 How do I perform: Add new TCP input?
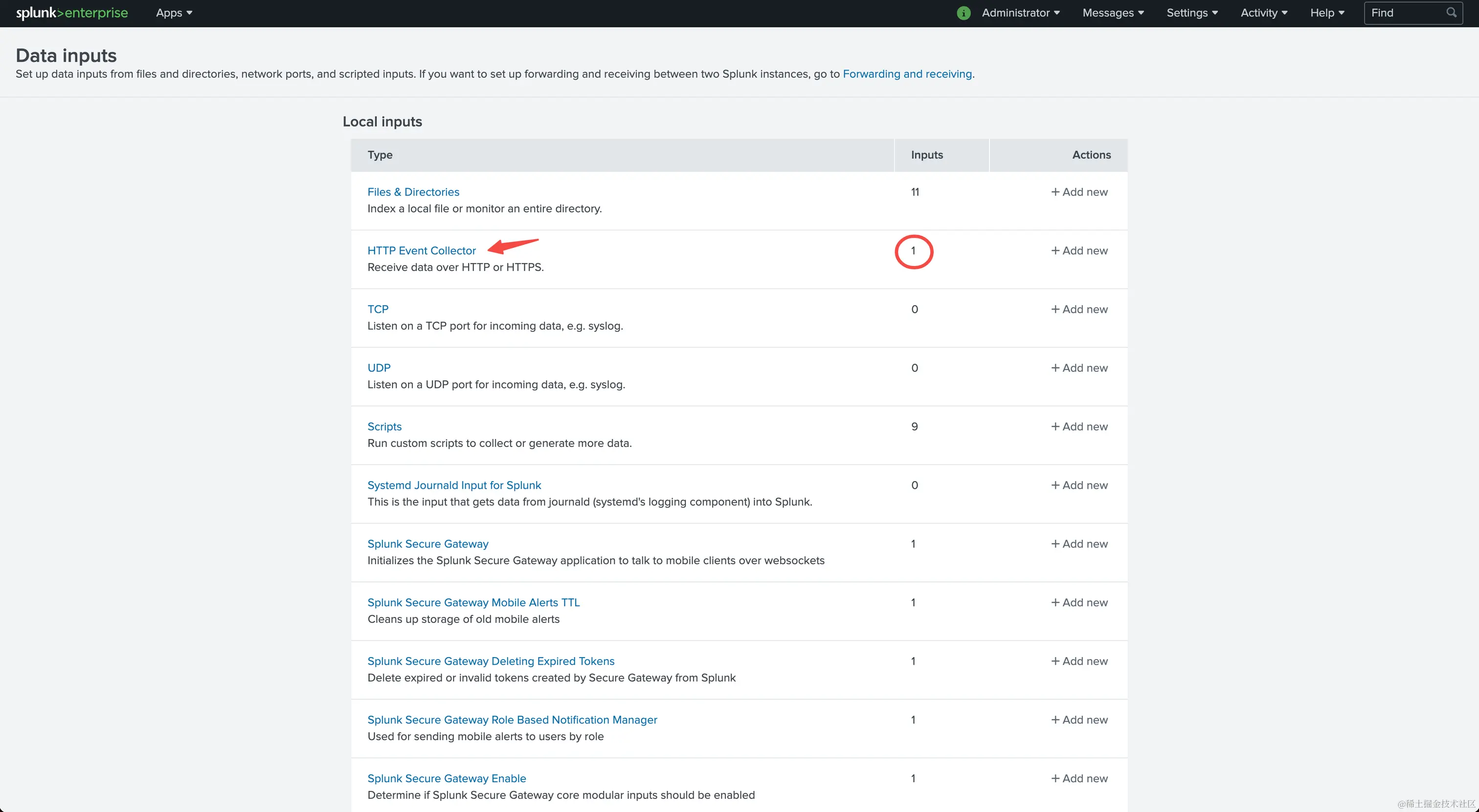click(1079, 309)
